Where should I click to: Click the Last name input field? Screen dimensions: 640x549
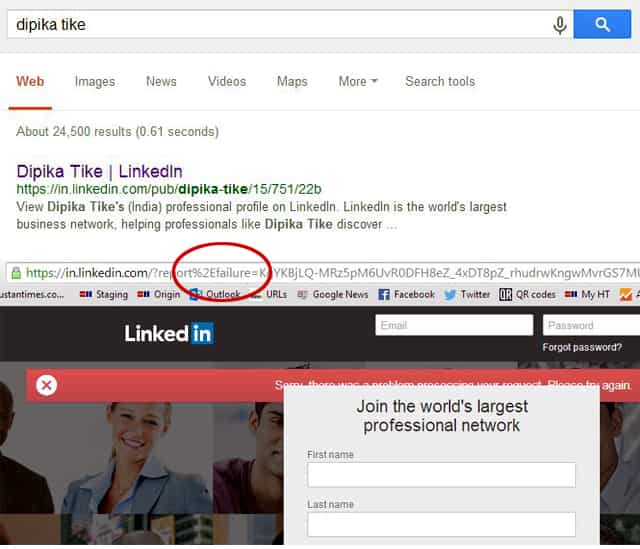[442, 525]
